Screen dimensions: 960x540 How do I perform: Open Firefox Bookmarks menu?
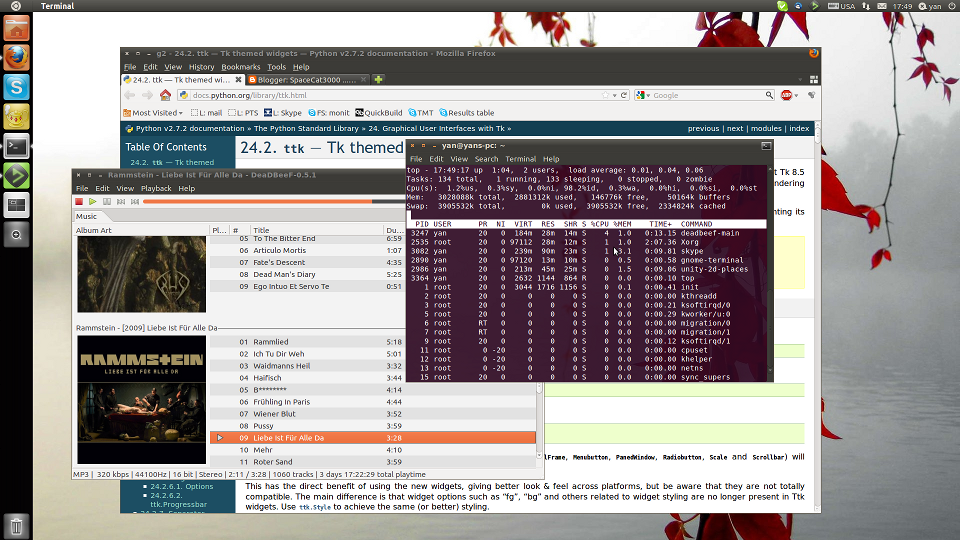coord(241,67)
